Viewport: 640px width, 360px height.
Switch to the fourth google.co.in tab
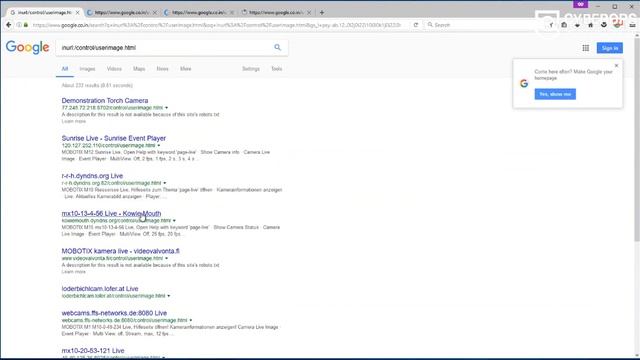point(276,13)
